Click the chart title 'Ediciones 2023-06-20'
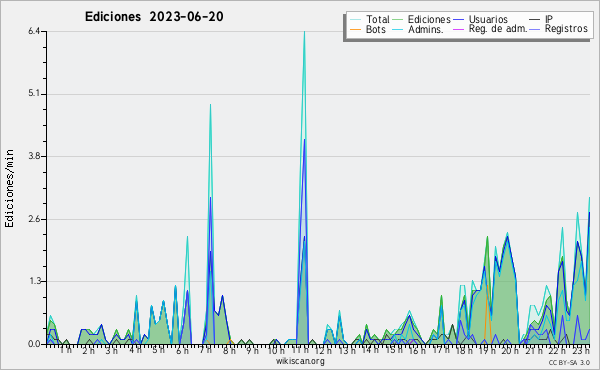Image resolution: width=600 pixels, height=370 pixels. click(154, 16)
